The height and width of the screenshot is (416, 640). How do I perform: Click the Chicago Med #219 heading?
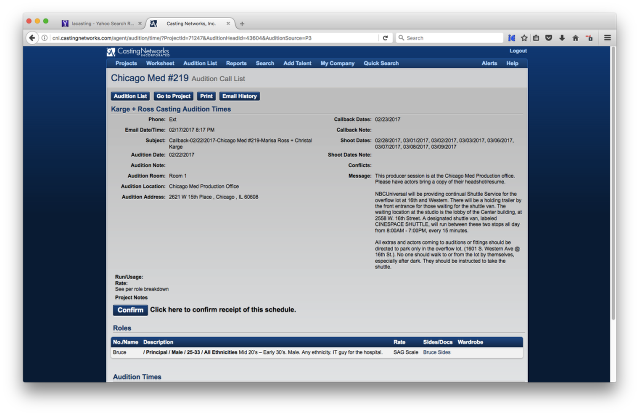pos(150,78)
